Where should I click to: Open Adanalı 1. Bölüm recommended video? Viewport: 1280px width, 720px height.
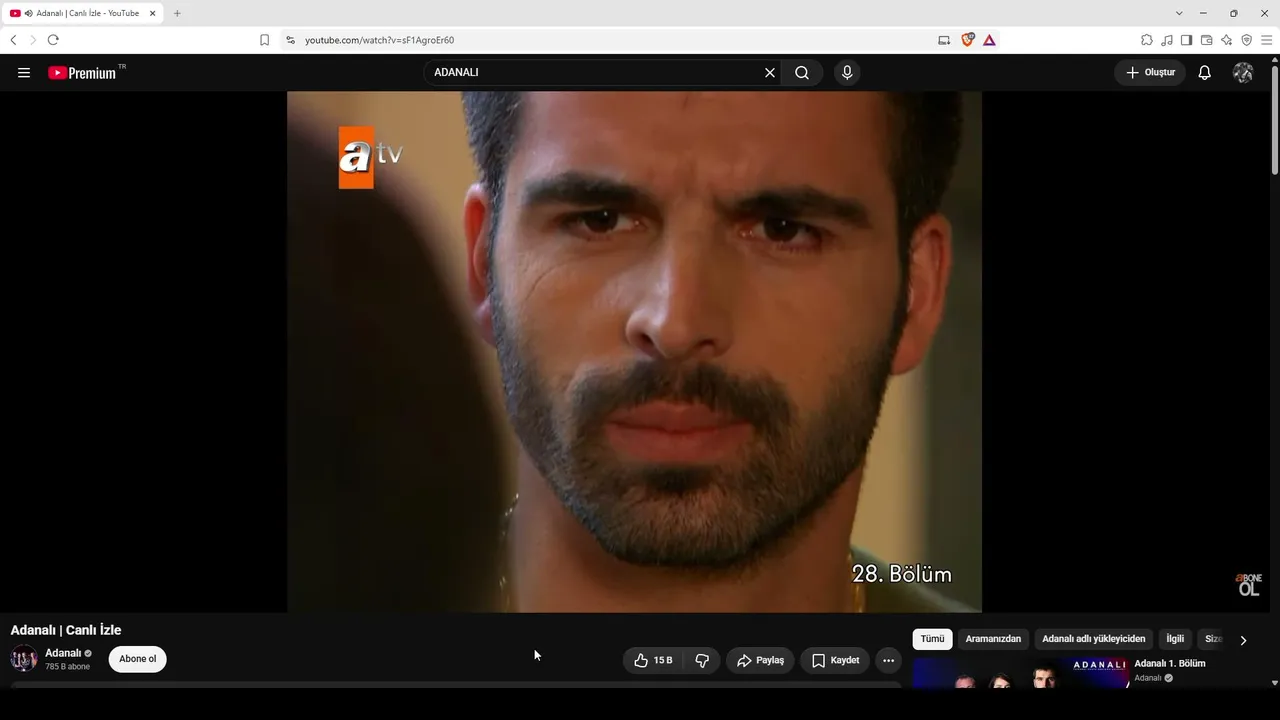pyautogui.click(x=1170, y=664)
